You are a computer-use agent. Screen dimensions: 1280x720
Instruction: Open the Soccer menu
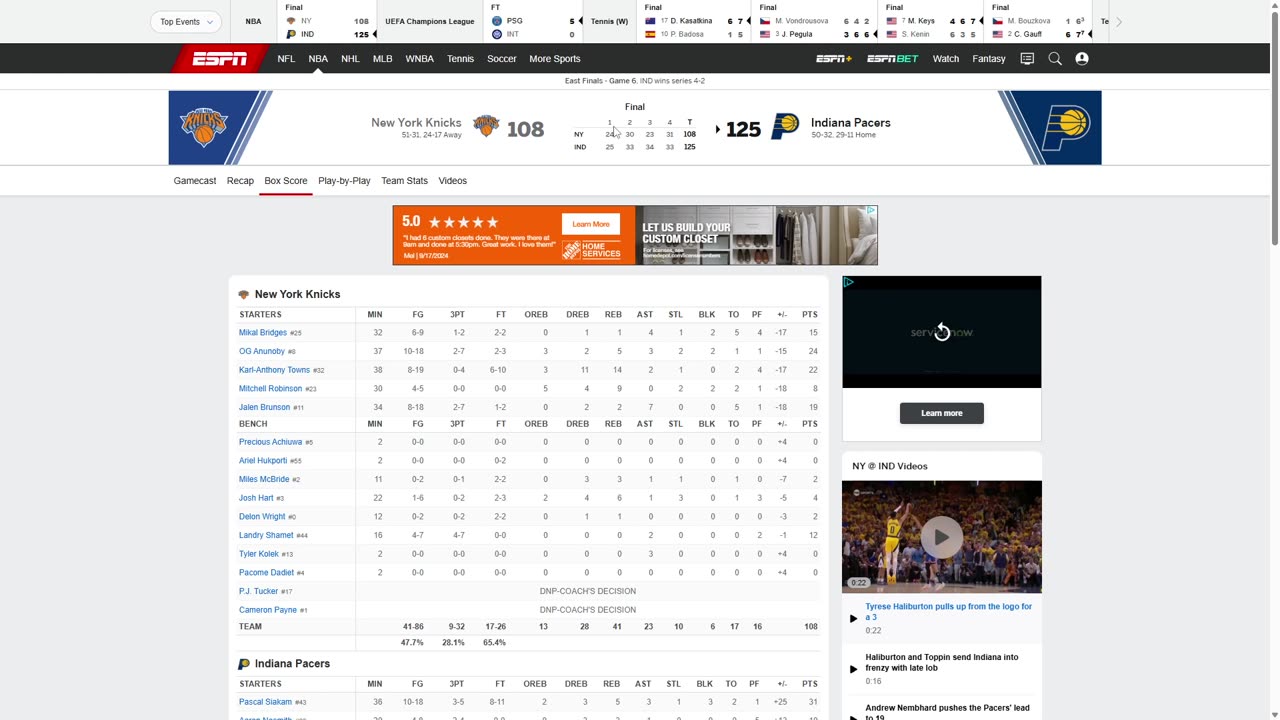pos(501,59)
